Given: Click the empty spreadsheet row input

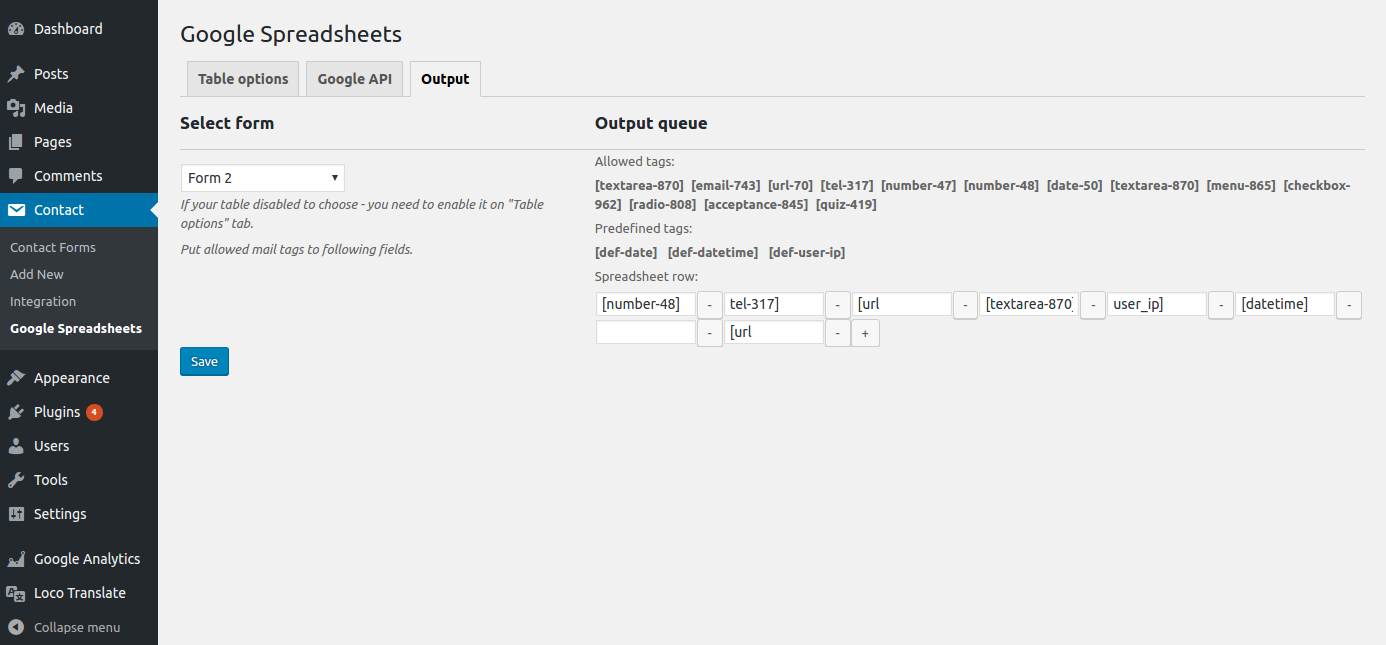Looking at the screenshot, I should (x=646, y=332).
